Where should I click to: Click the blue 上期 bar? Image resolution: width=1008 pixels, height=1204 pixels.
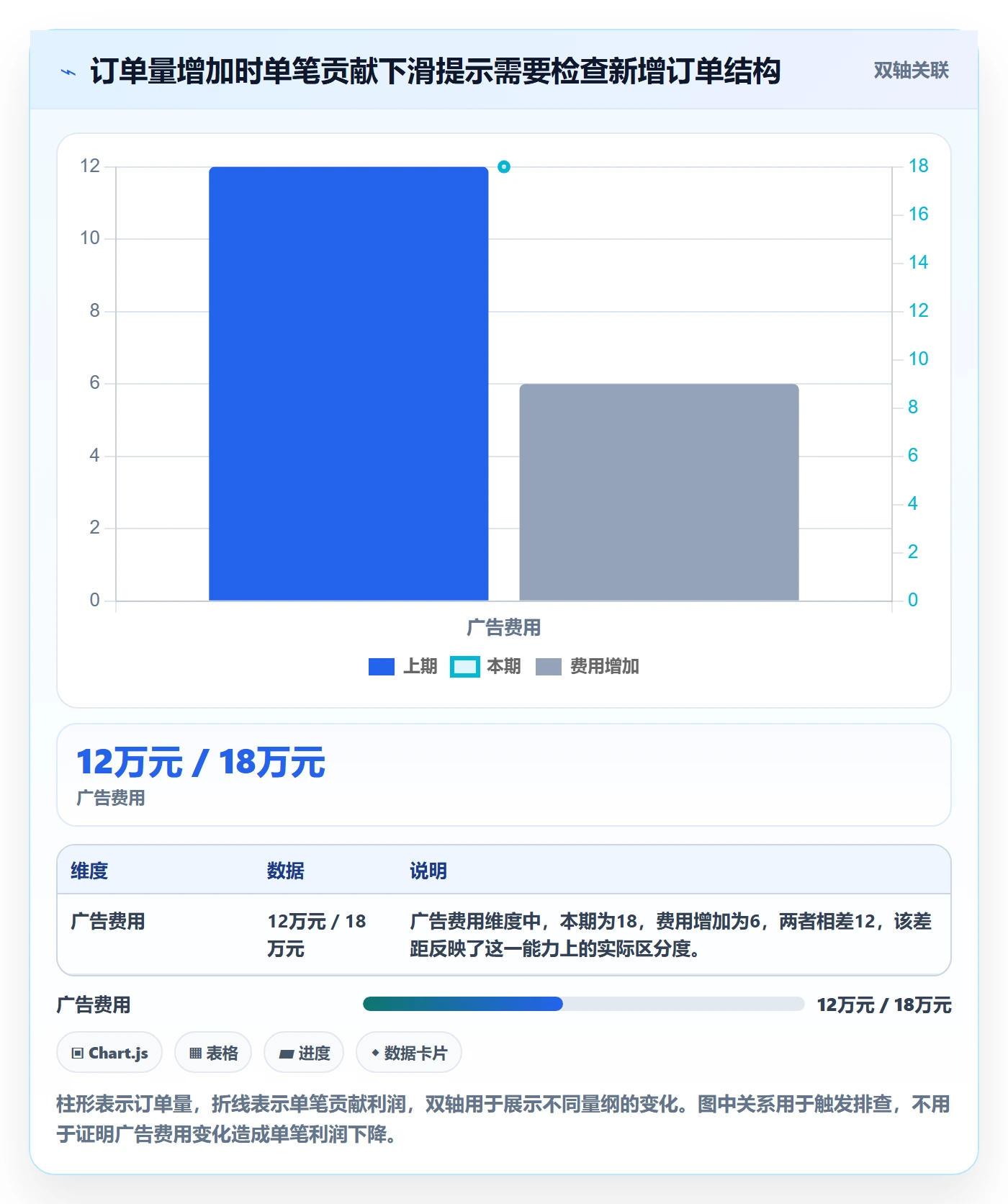coord(348,384)
